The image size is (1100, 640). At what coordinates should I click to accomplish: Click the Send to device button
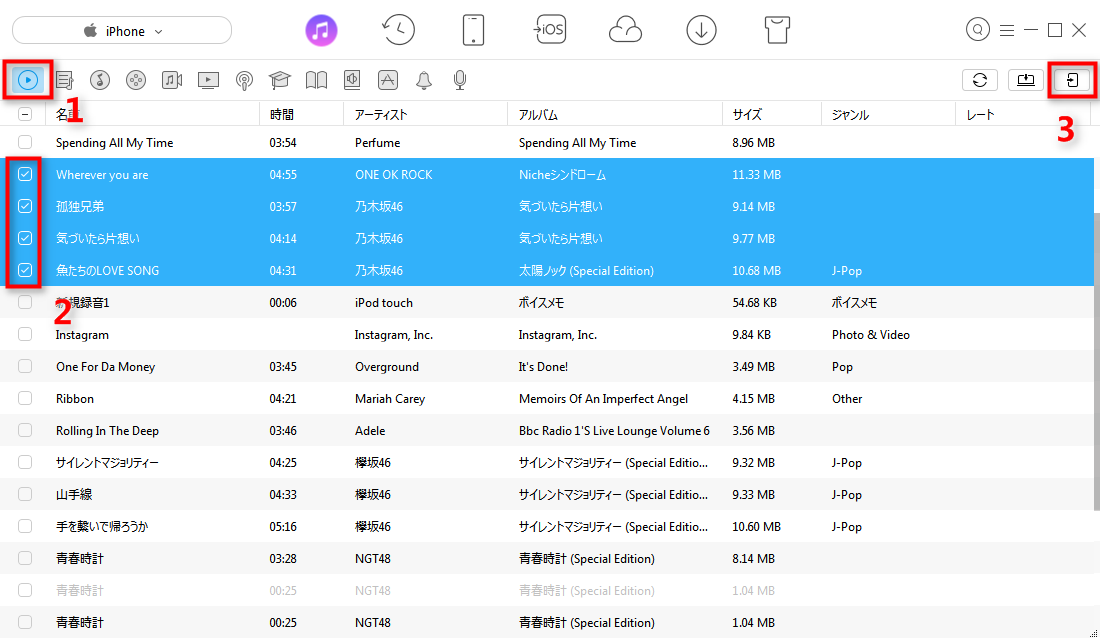(1072, 80)
